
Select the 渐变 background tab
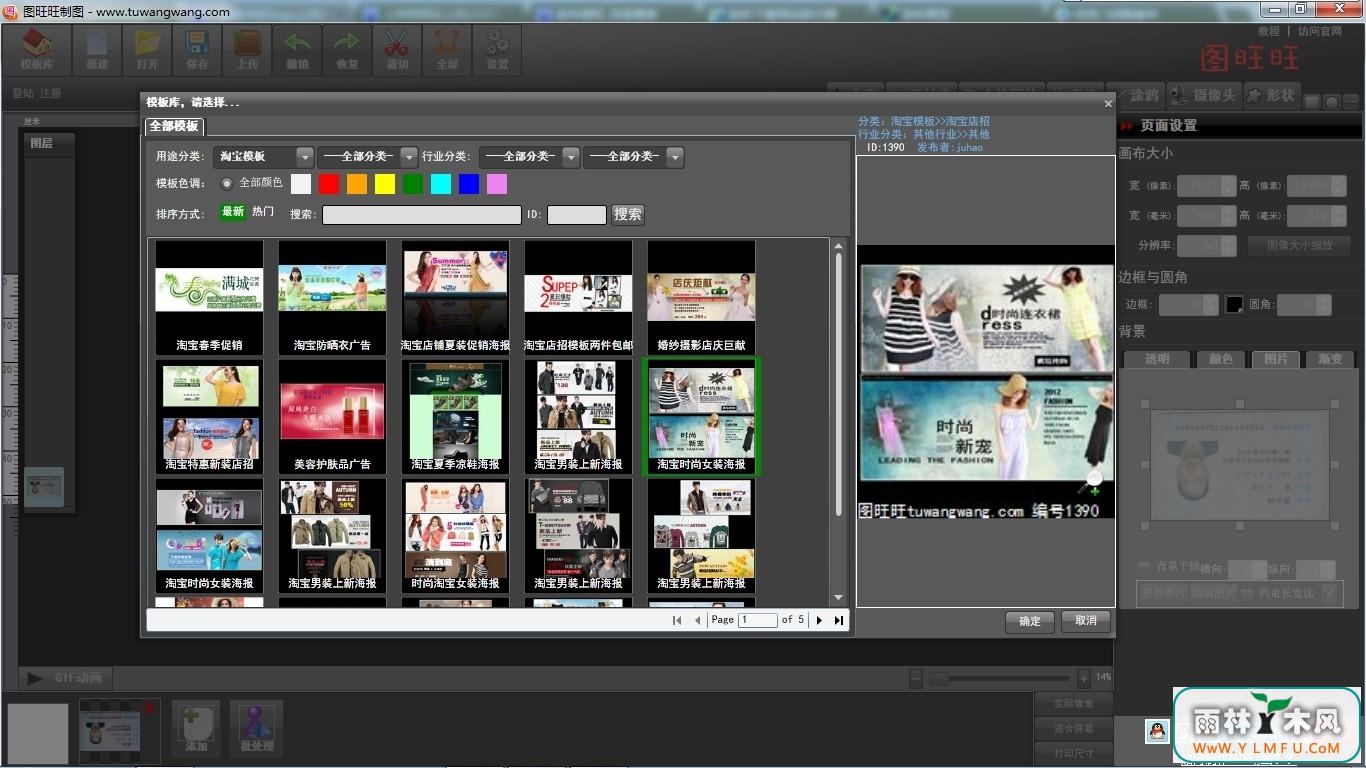pos(1330,359)
